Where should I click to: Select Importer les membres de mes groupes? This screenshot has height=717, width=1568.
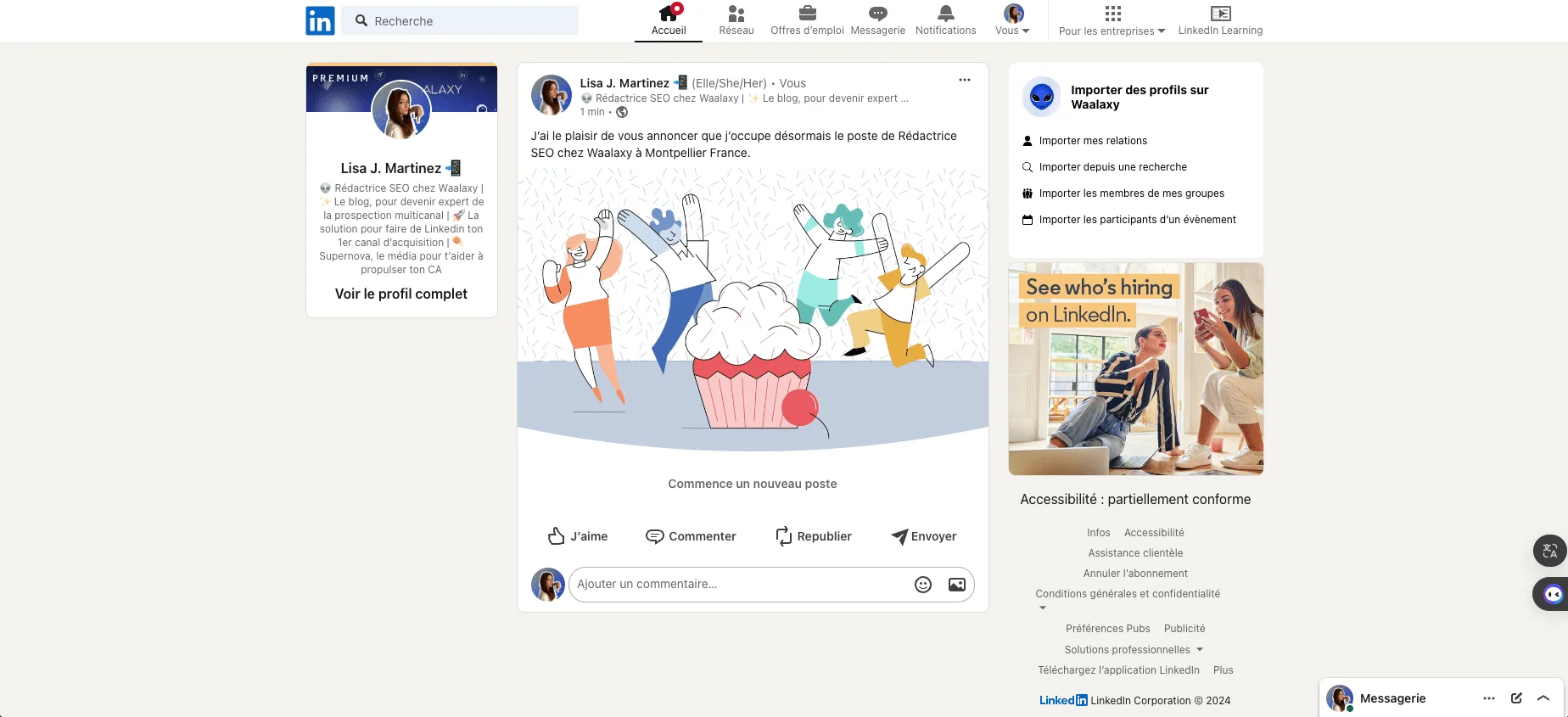click(x=1131, y=193)
